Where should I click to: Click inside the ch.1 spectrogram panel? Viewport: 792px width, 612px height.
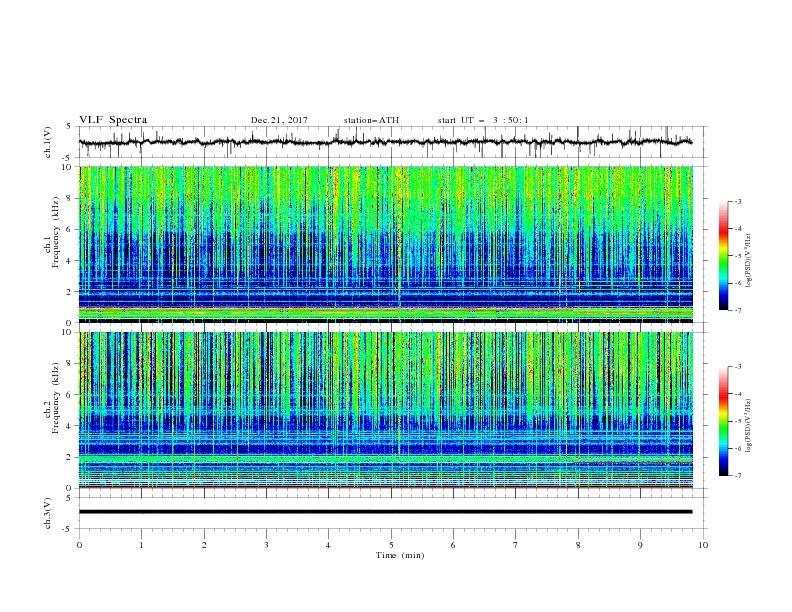point(386,244)
